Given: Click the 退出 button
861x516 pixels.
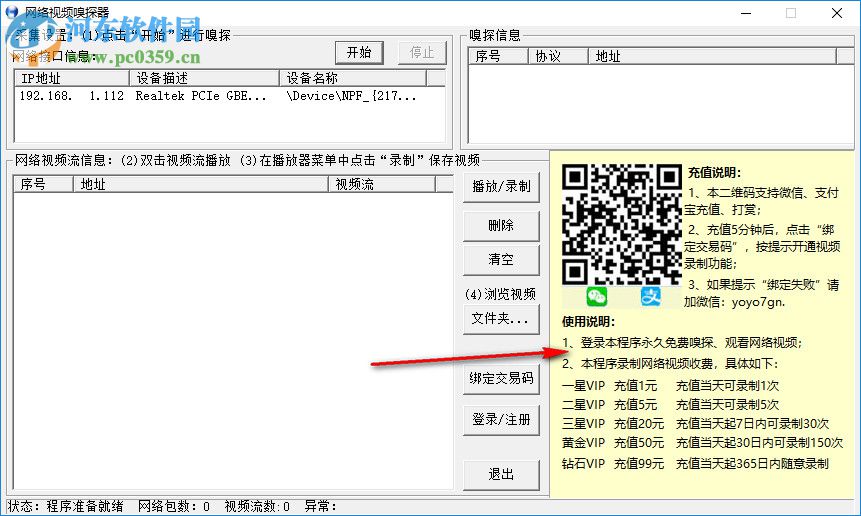Looking at the screenshot, I should pos(501,475).
